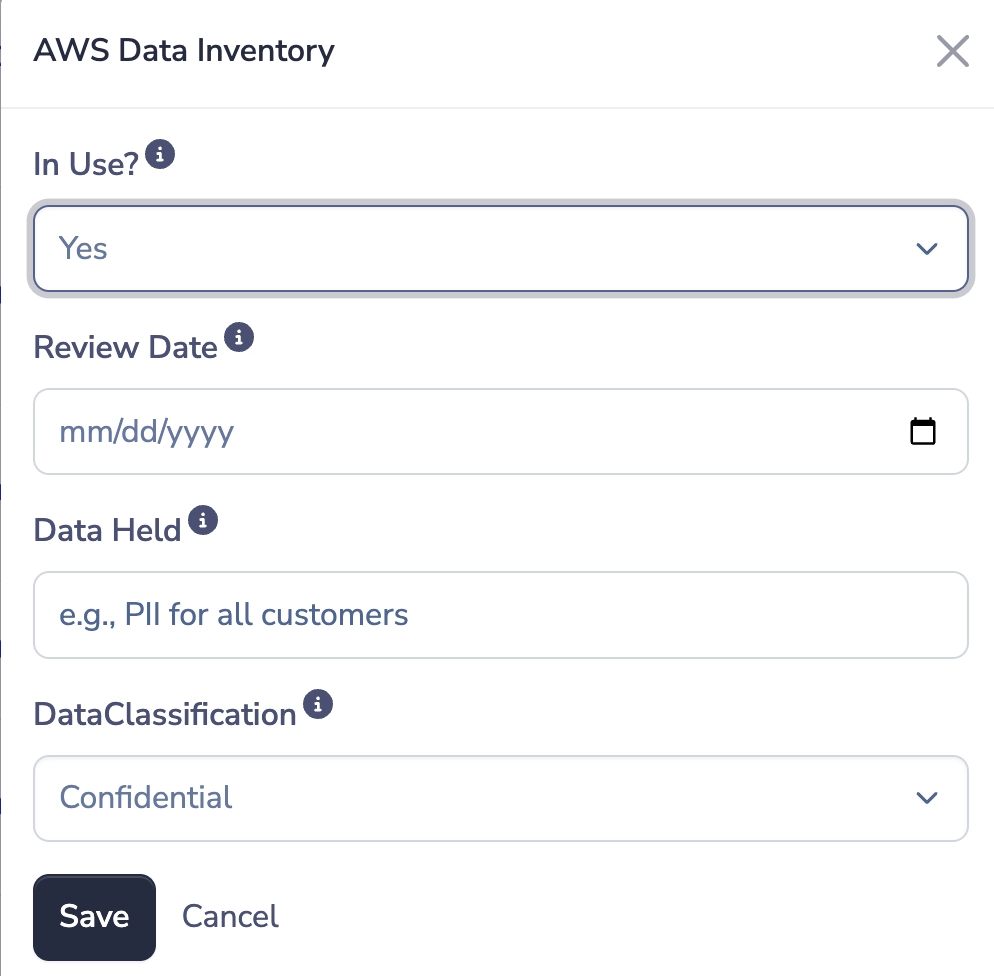Open the select showing Confidential

click(480, 798)
